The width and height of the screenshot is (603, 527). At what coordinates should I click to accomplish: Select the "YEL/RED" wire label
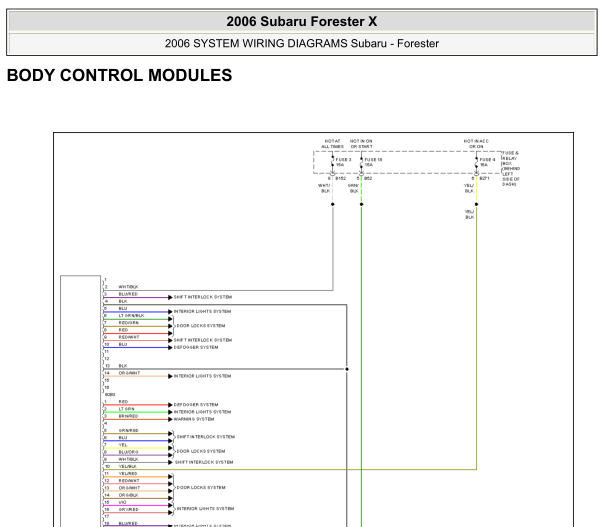128,474
